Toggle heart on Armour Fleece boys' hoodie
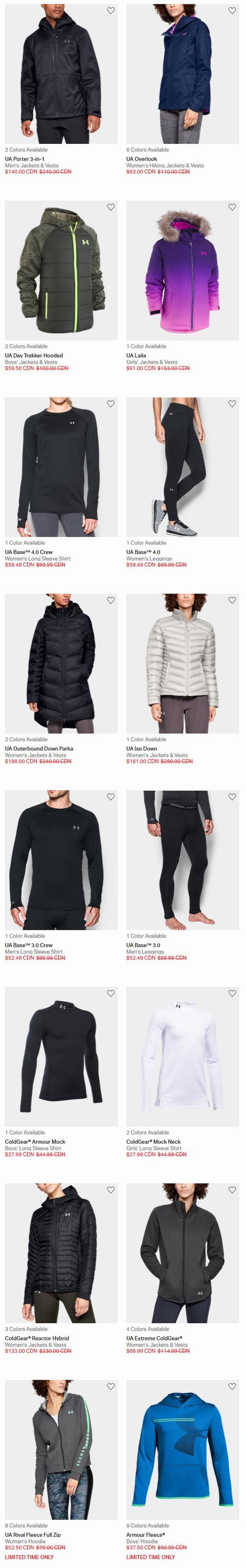This screenshot has width=246, height=1568. point(232,1387)
